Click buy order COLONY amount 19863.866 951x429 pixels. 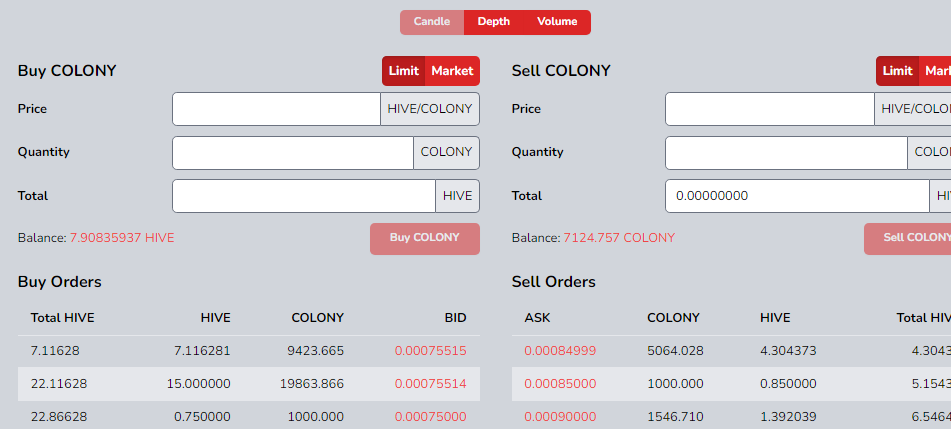click(x=312, y=384)
